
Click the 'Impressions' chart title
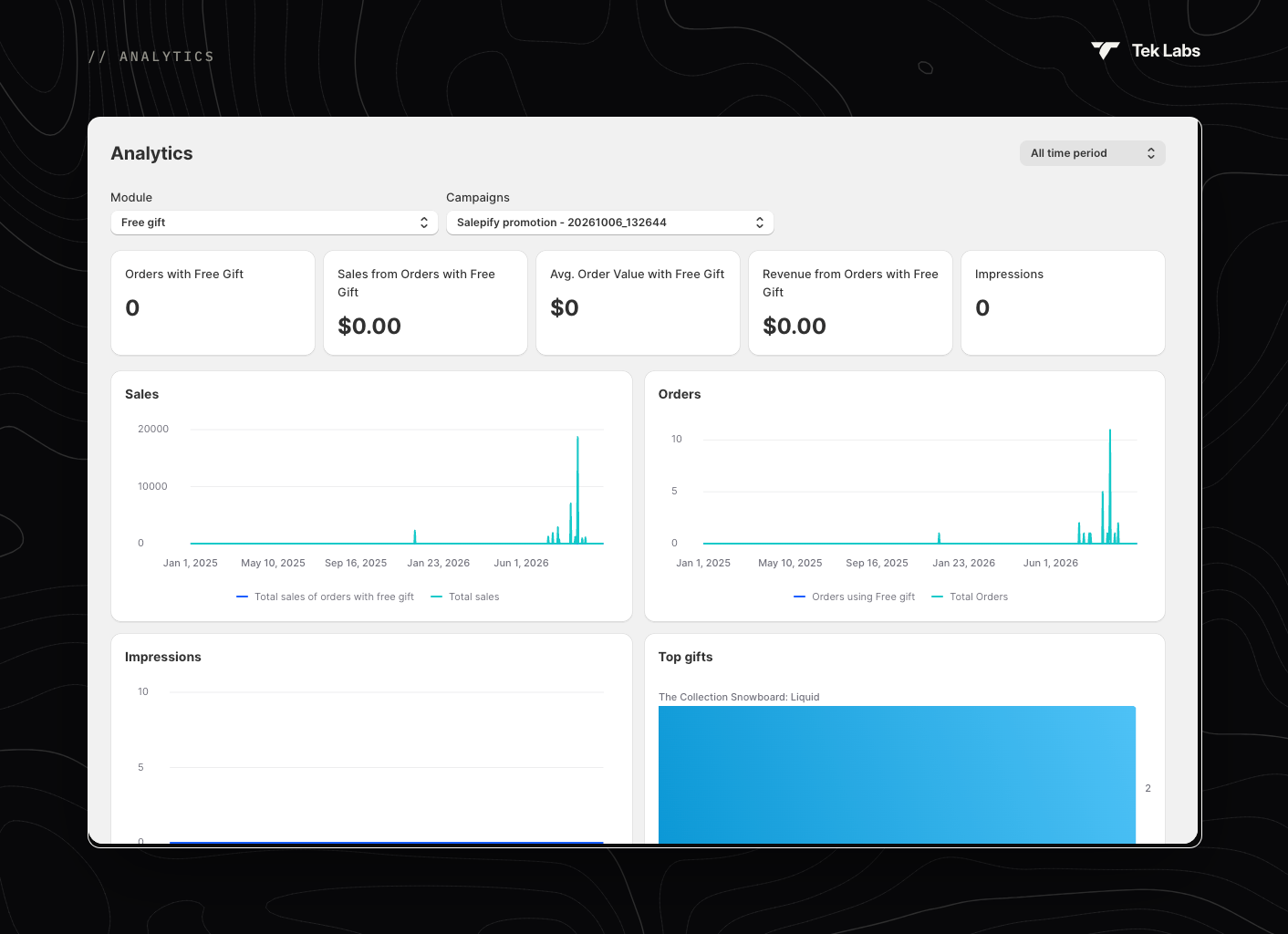point(163,657)
